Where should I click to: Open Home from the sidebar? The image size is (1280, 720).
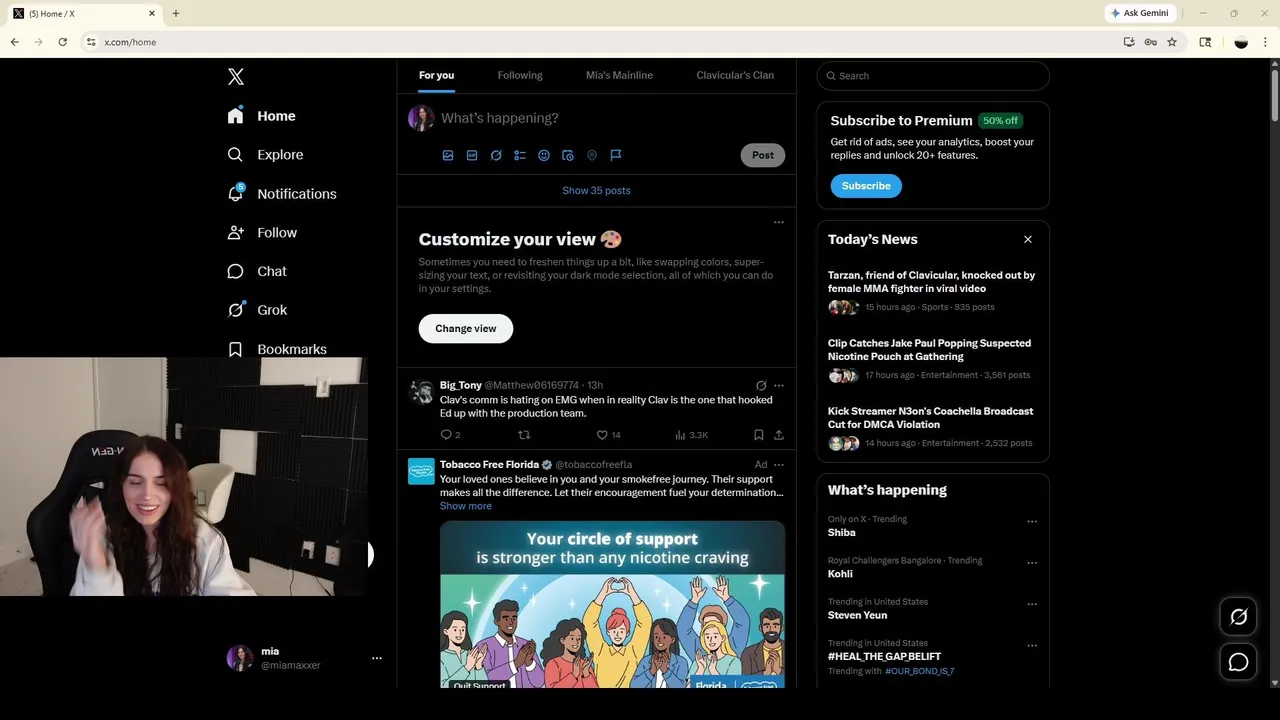261,116
